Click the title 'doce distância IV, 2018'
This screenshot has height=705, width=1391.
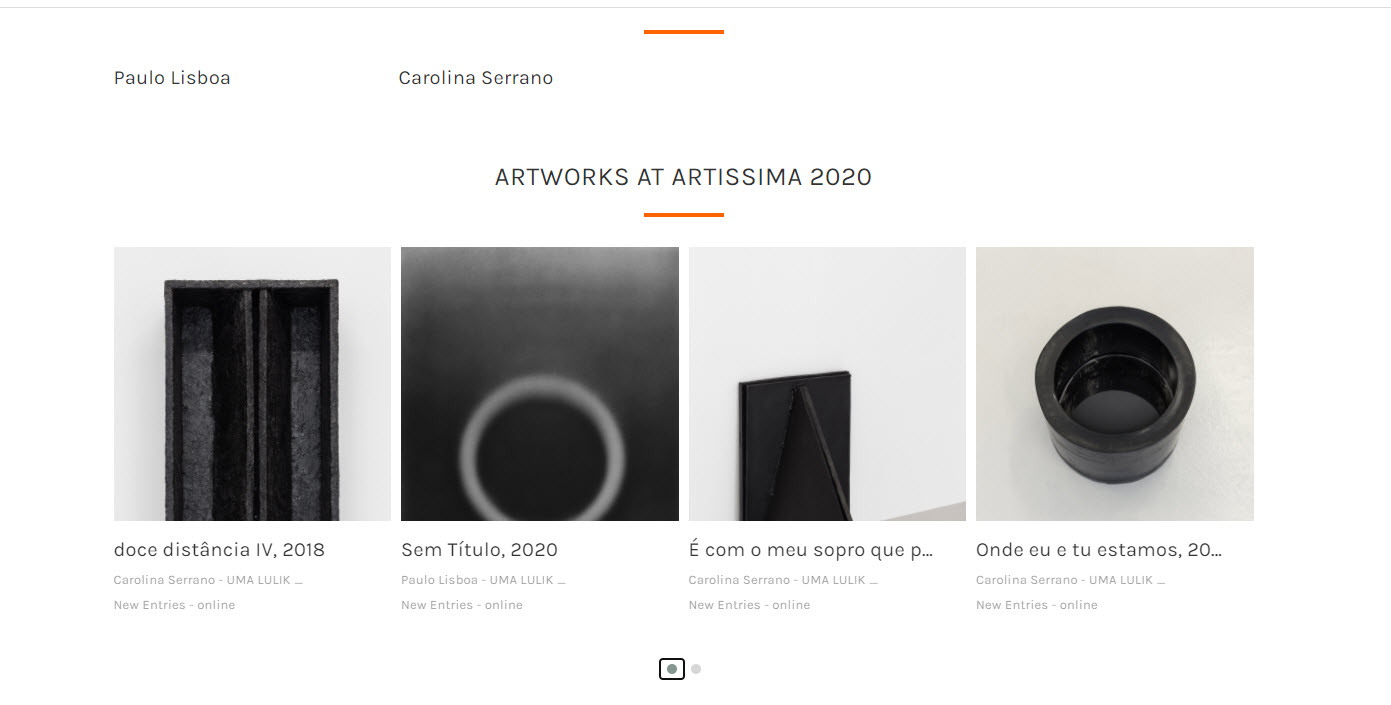pos(219,550)
